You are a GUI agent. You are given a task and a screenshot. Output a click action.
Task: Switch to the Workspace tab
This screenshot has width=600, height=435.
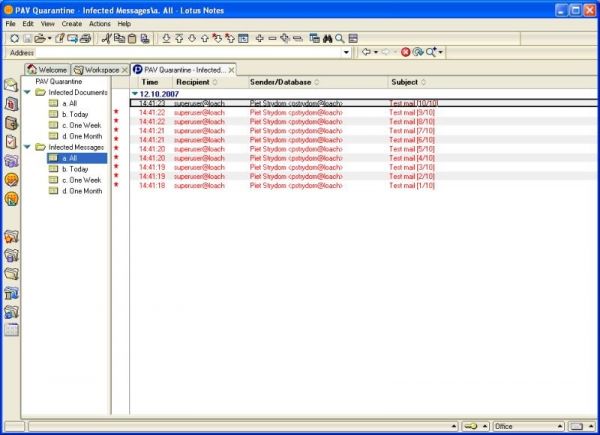click(96, 70)
